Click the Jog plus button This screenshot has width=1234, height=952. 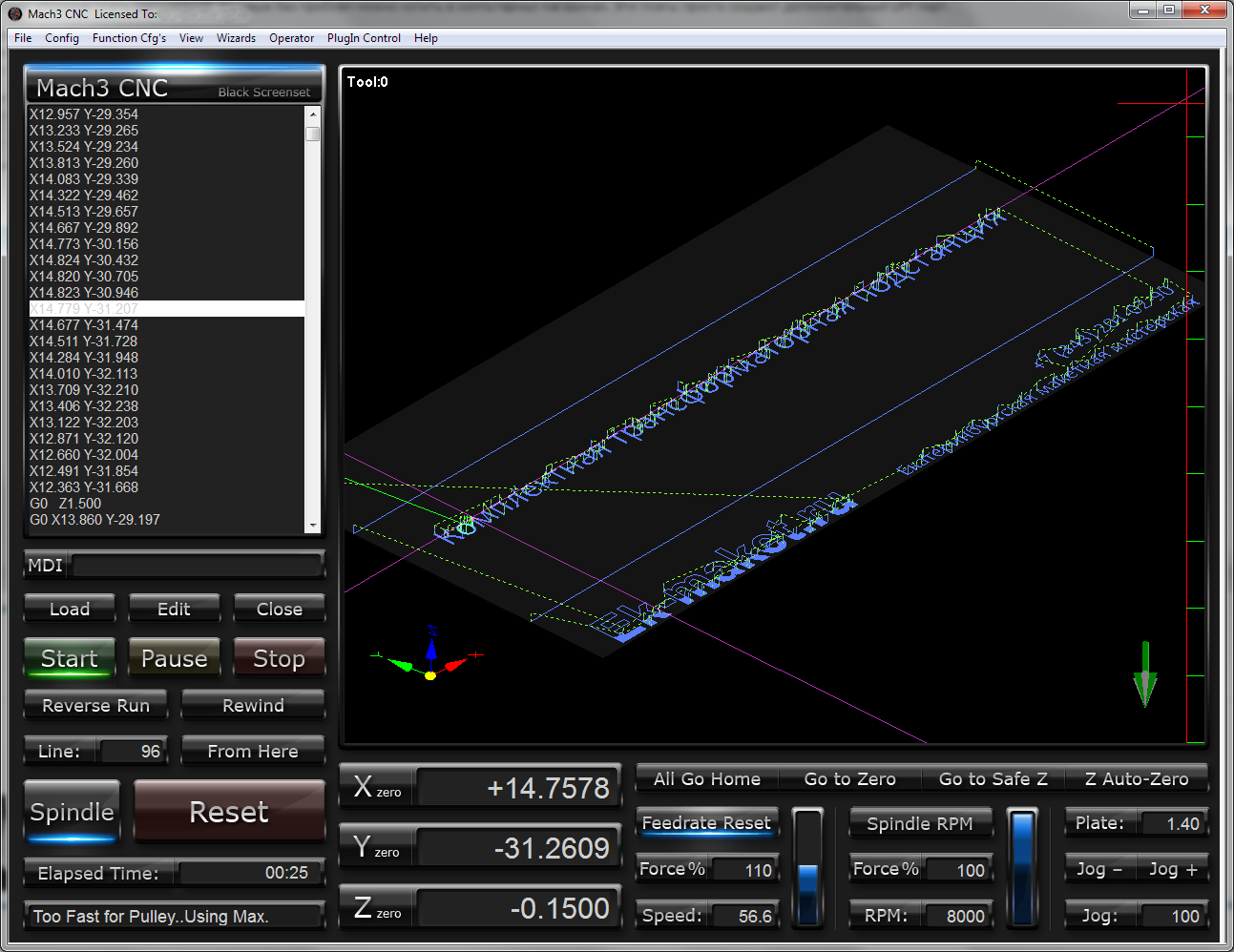coord(1173,869)
